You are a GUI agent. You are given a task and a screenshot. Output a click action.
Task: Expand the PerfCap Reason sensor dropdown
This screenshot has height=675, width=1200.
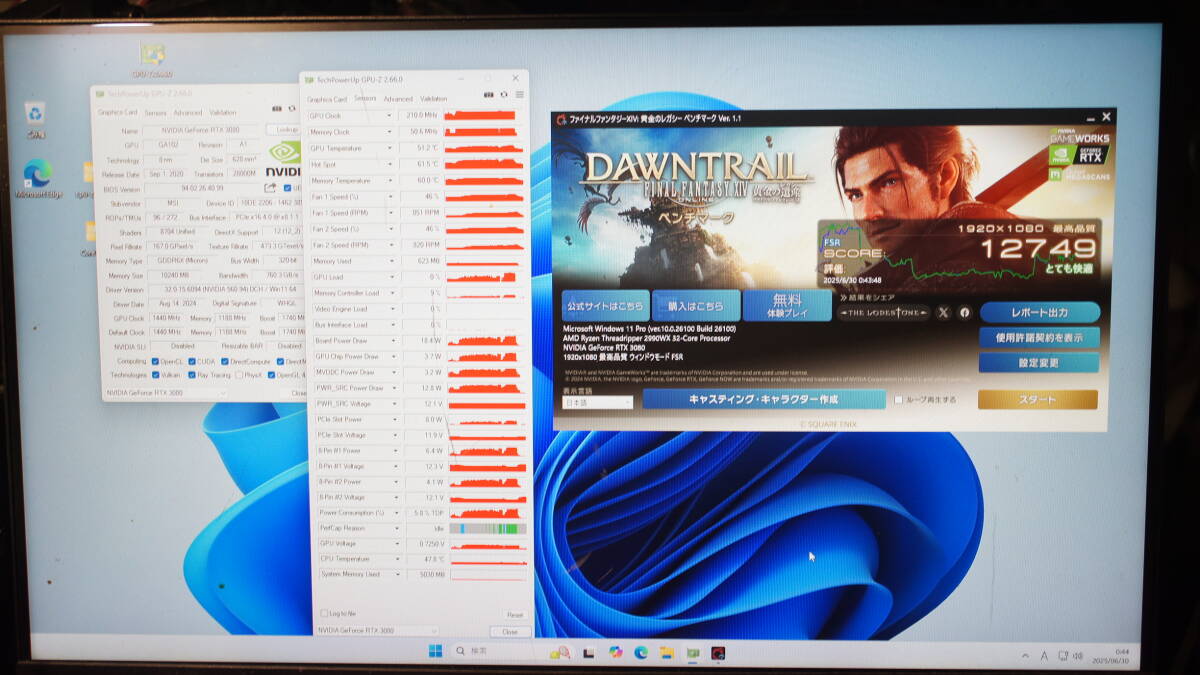coord(395,527)
